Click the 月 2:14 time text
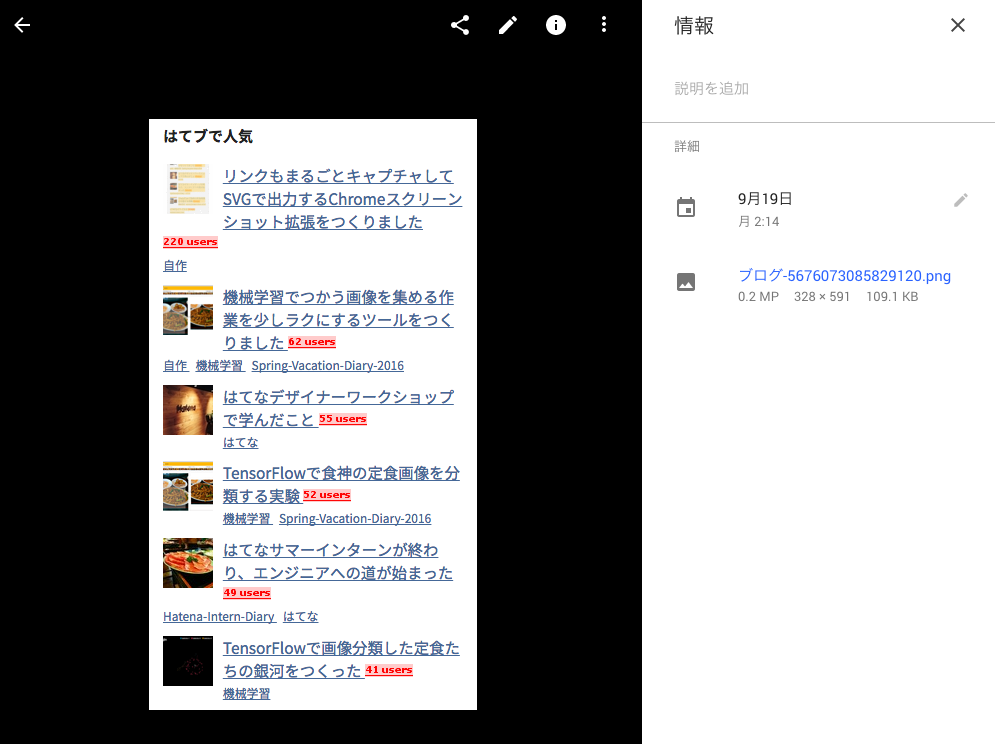The height and width of the screenshot is (744, 995). (x=758, y=222)
